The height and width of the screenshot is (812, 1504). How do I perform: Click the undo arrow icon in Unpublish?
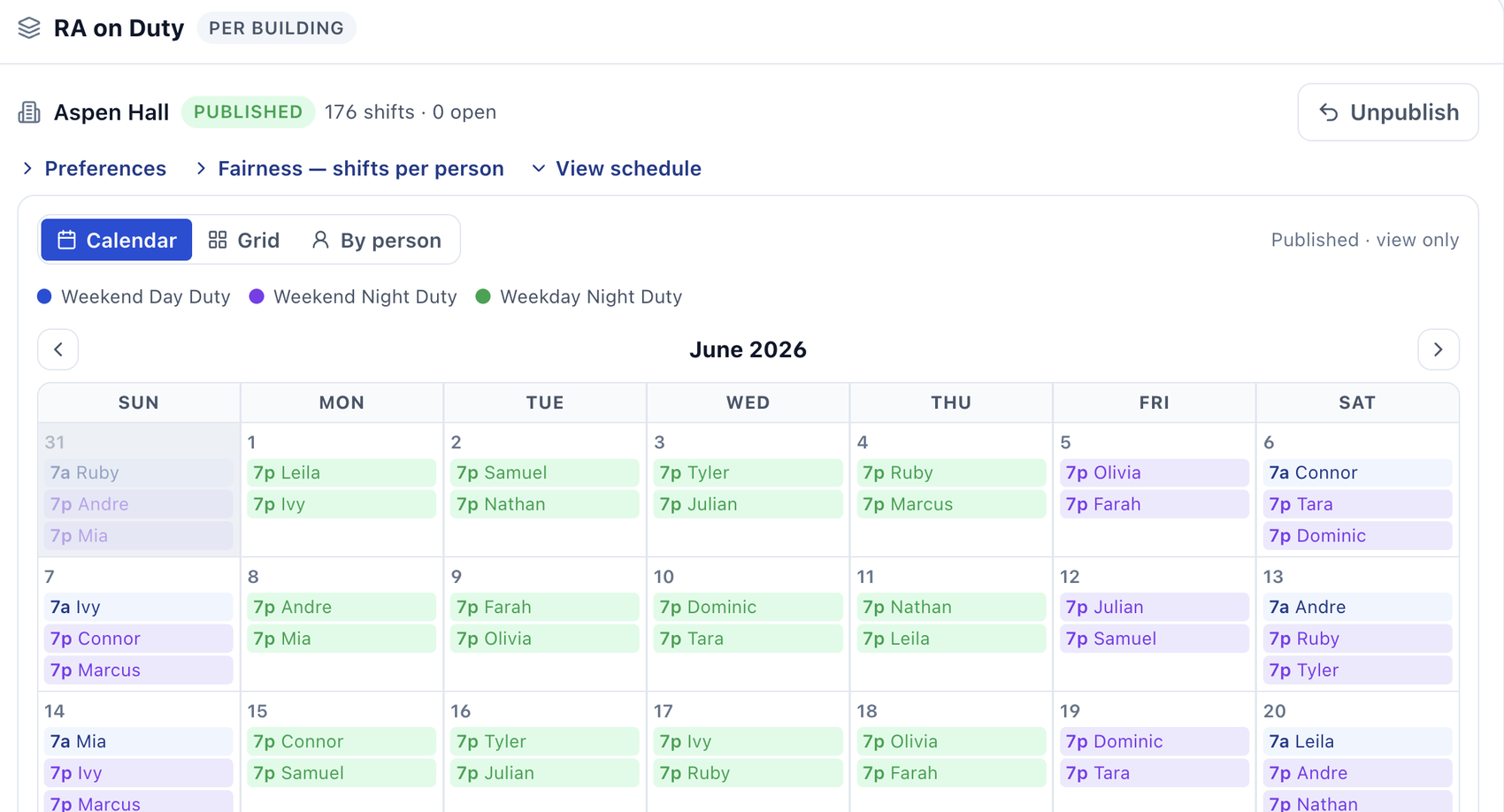pyautogui.click(x=1329, y=112)
